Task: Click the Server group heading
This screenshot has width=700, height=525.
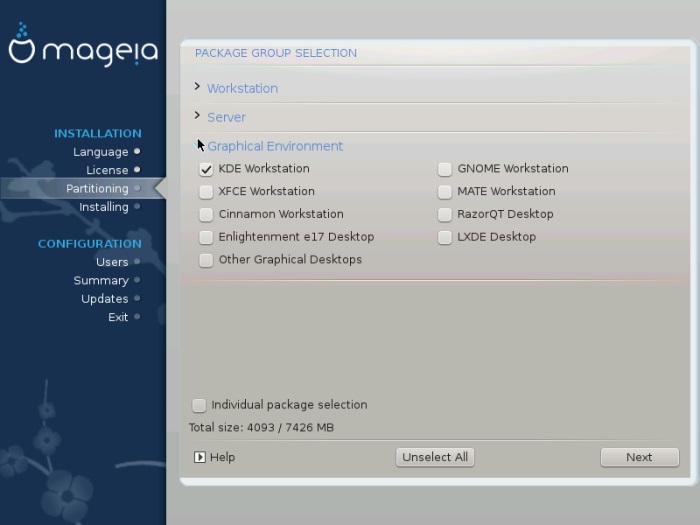Action: 226,117
